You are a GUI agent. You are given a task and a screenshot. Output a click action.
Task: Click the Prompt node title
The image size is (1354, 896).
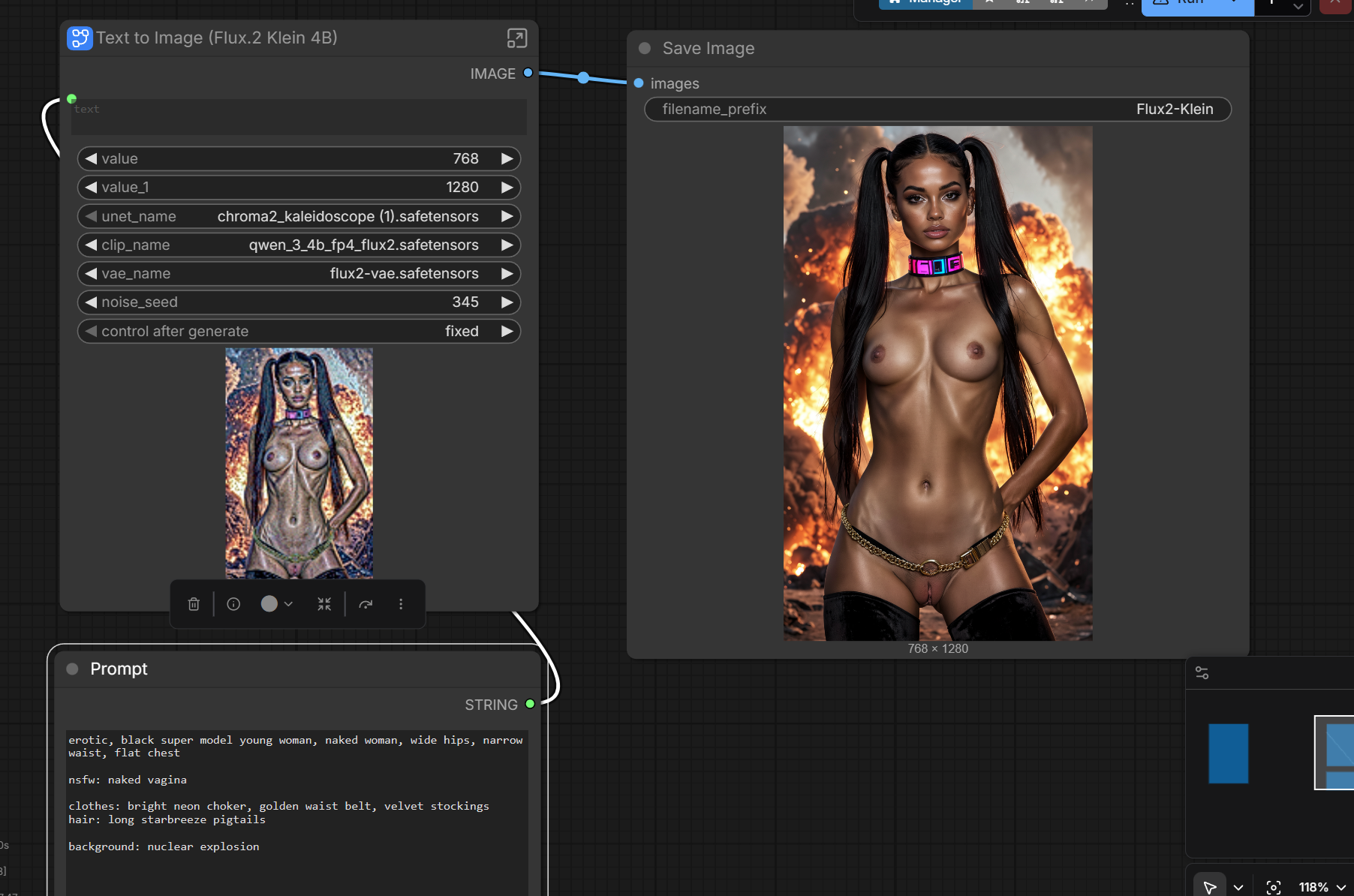tap(119, 669)
